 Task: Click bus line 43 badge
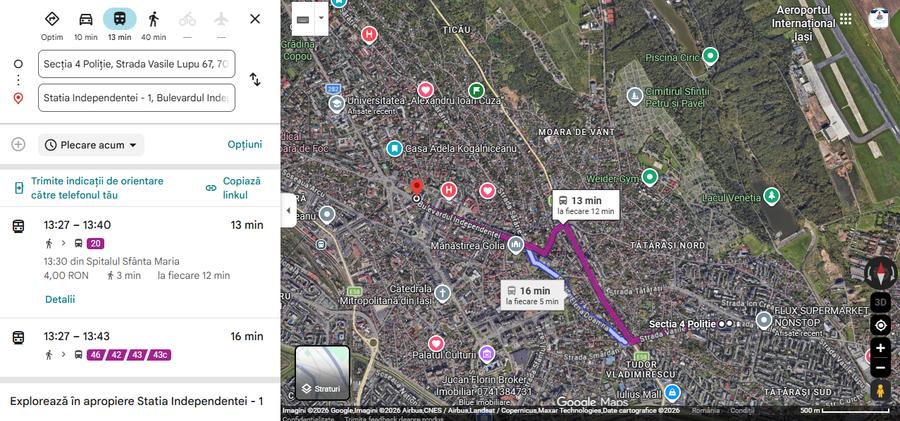point(137,355)
